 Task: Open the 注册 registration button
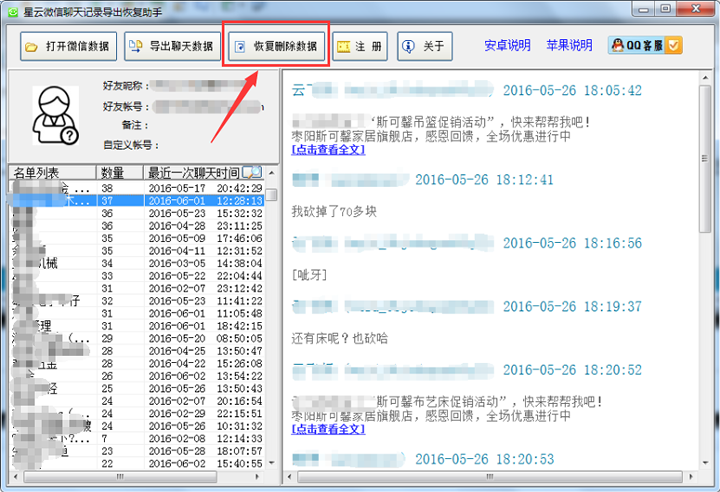click(x=360, y=46)
